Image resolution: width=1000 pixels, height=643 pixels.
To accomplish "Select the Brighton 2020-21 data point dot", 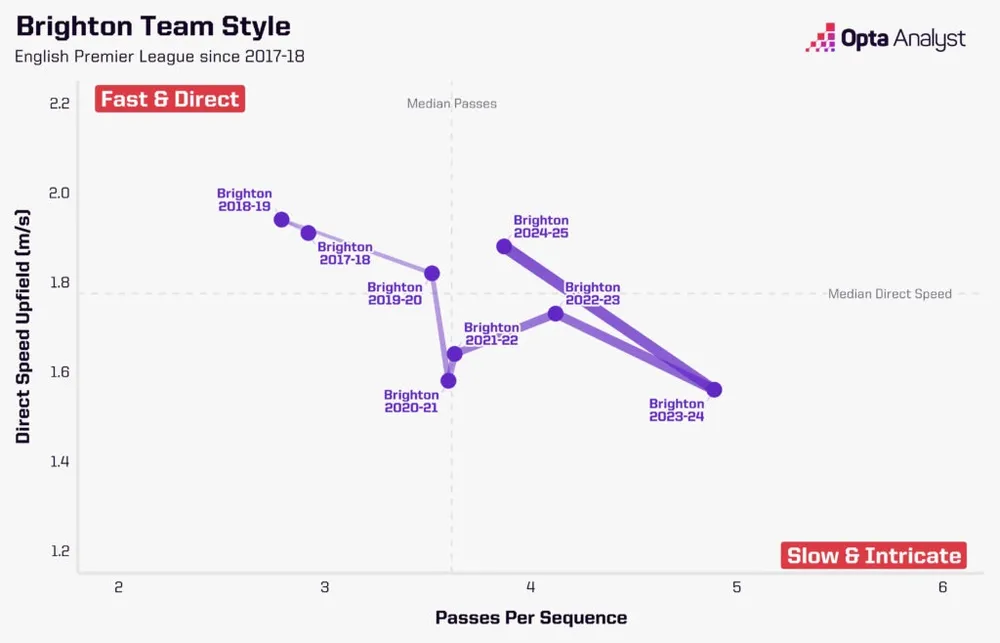I will (448, 380).
